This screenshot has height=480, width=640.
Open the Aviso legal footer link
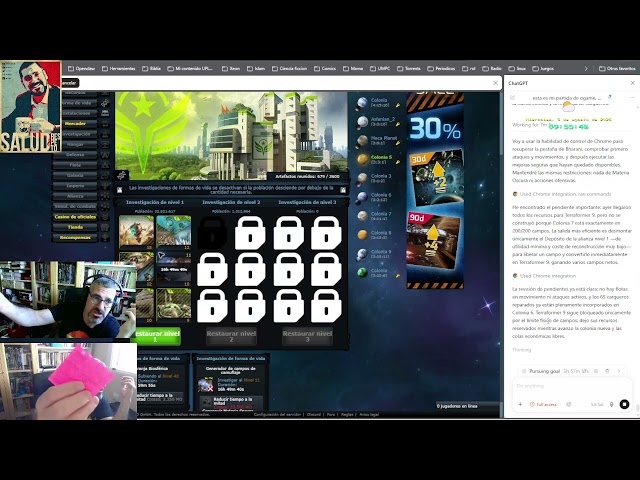click(x=369, y=414)
